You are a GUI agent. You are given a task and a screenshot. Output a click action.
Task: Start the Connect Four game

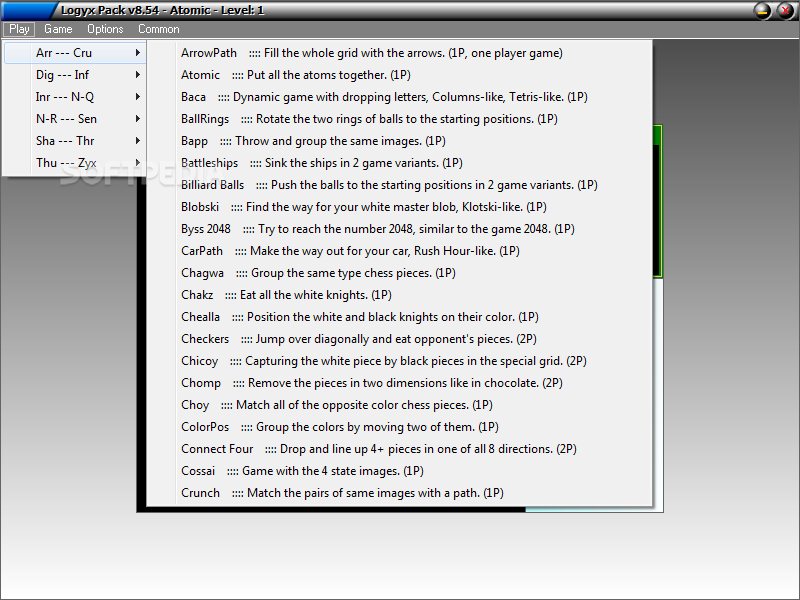click(x=399, y=449)
